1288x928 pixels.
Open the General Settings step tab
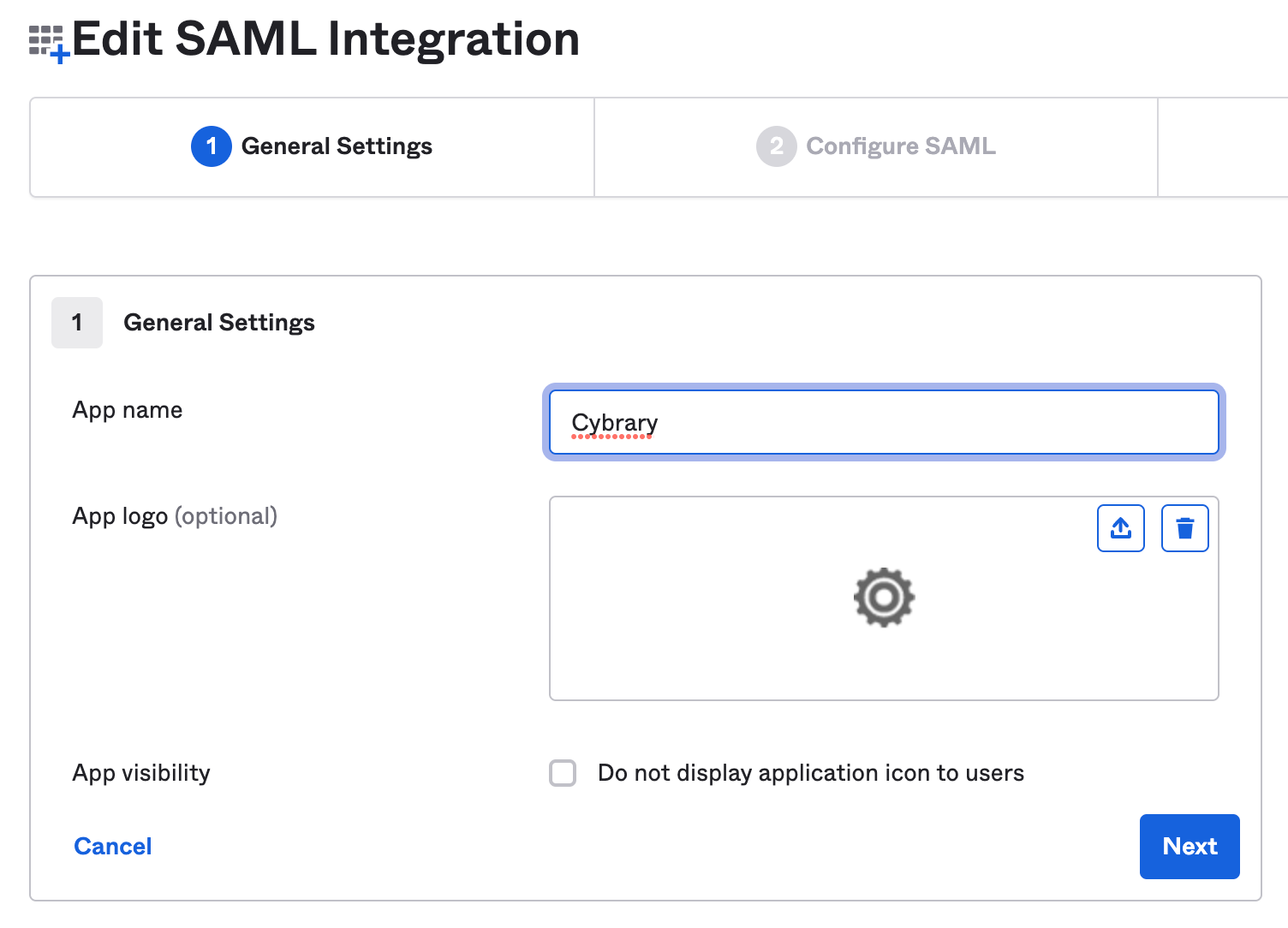pyautogui.click(x=312, y=147)
